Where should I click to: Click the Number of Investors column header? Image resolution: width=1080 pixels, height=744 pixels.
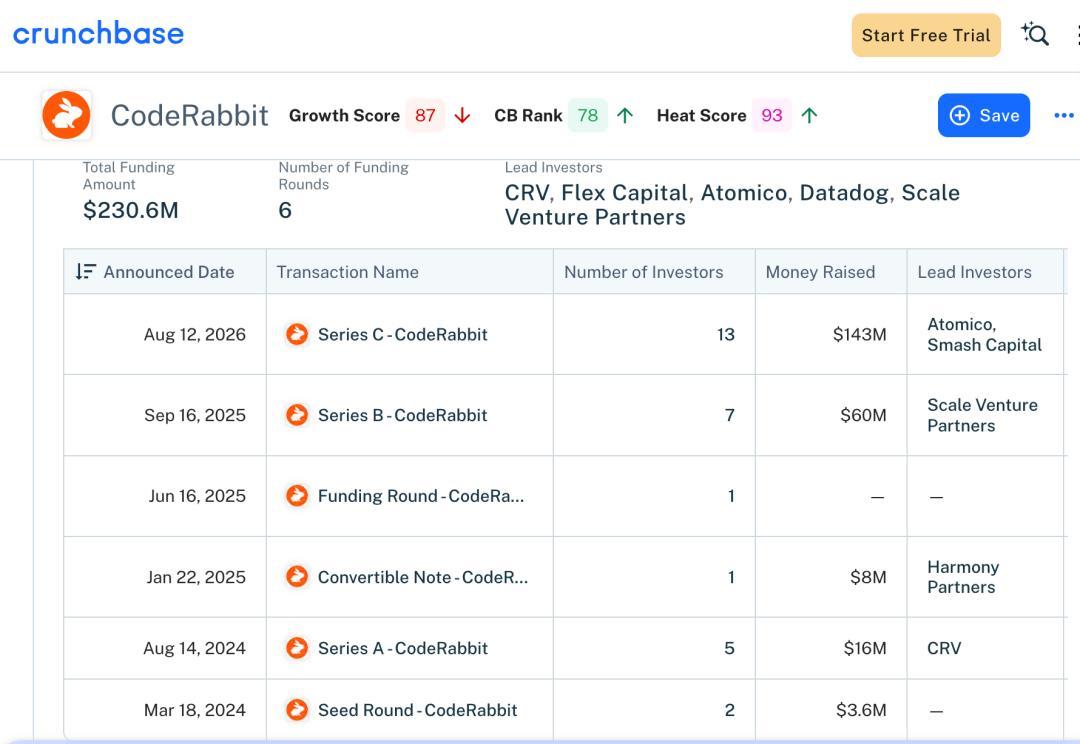(x=643, y=271)
